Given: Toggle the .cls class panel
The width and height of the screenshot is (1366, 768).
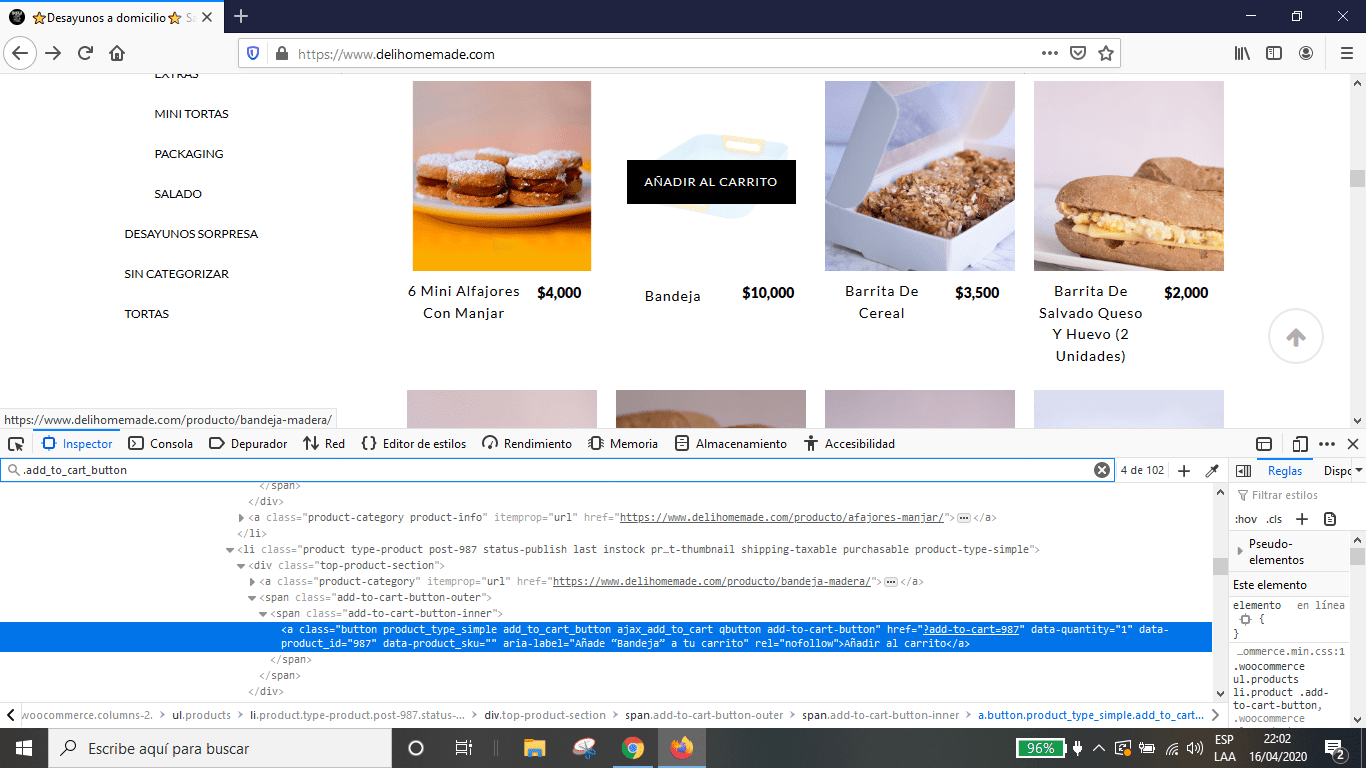Looking at the screenshot, I should coord(1274,519).
